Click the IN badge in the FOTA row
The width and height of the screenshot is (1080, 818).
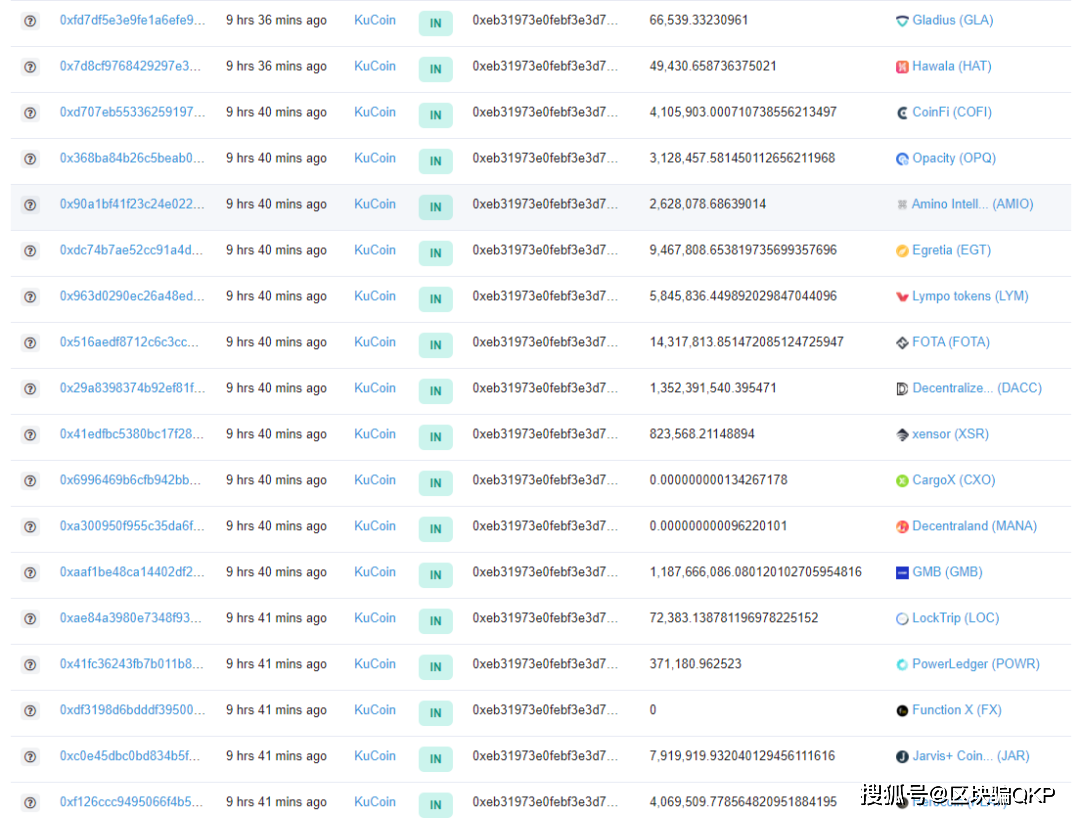(435, 345)
